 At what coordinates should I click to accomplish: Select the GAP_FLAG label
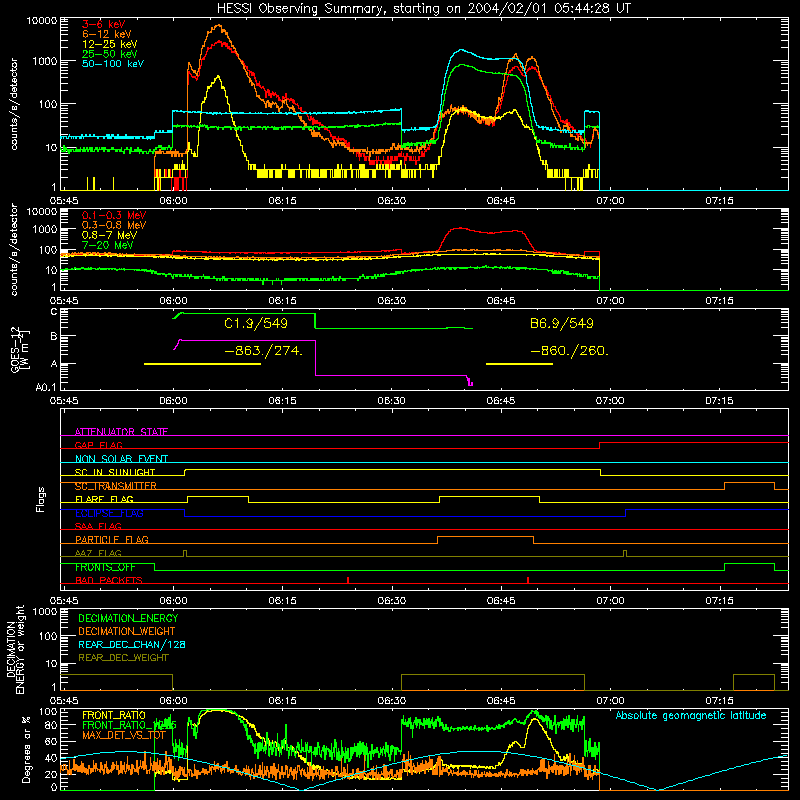98,445
